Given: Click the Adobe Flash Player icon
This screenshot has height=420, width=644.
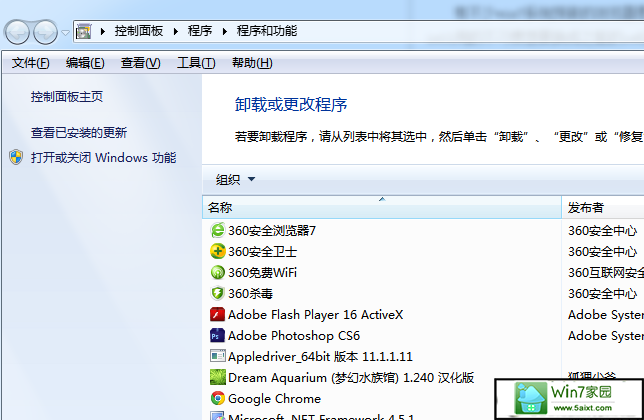Looking at the screenshot, I should pyautogui.click(x=218, y=314).
